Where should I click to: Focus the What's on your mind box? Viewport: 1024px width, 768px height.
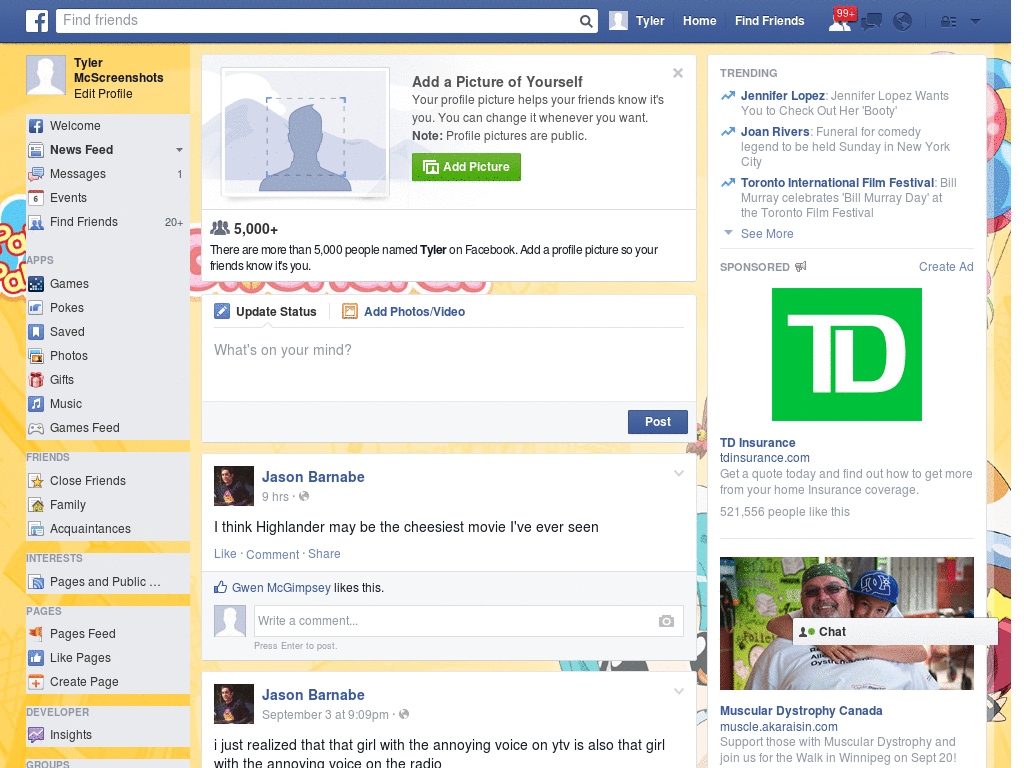(449, 364)
